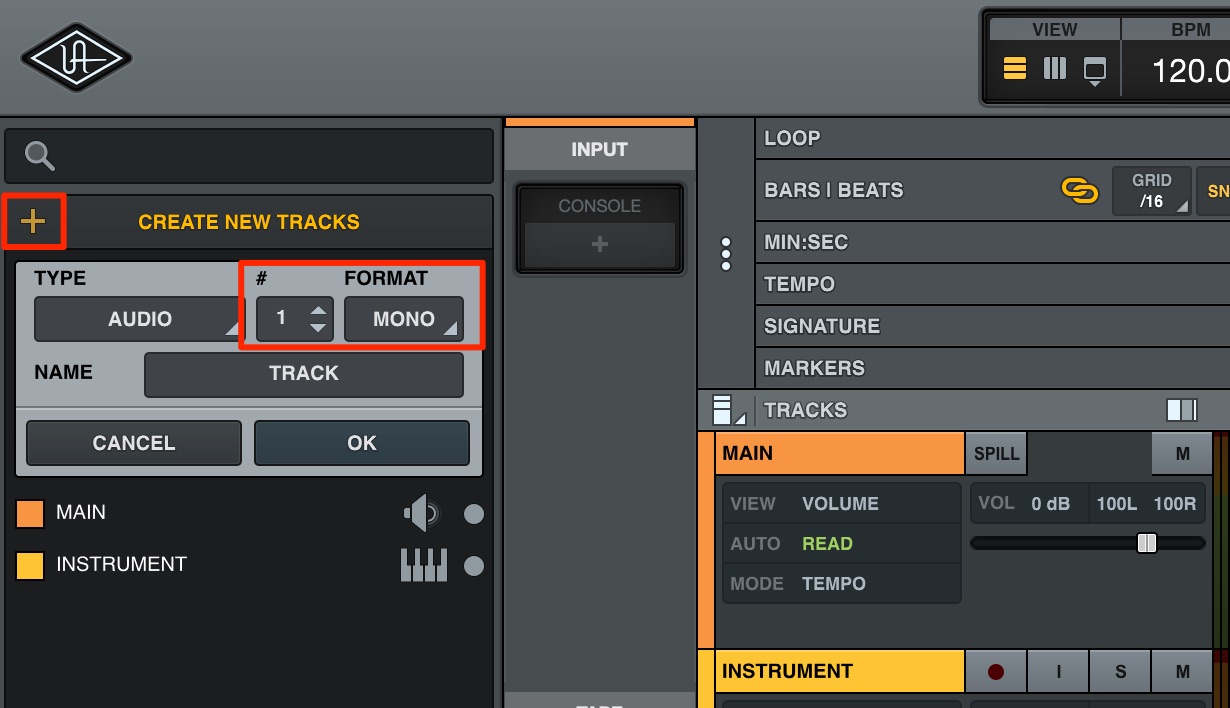1230x708 pixels.
Task: Click the piano keys icon on INSTRUMENT row
Action: click(x=423, y=566)
